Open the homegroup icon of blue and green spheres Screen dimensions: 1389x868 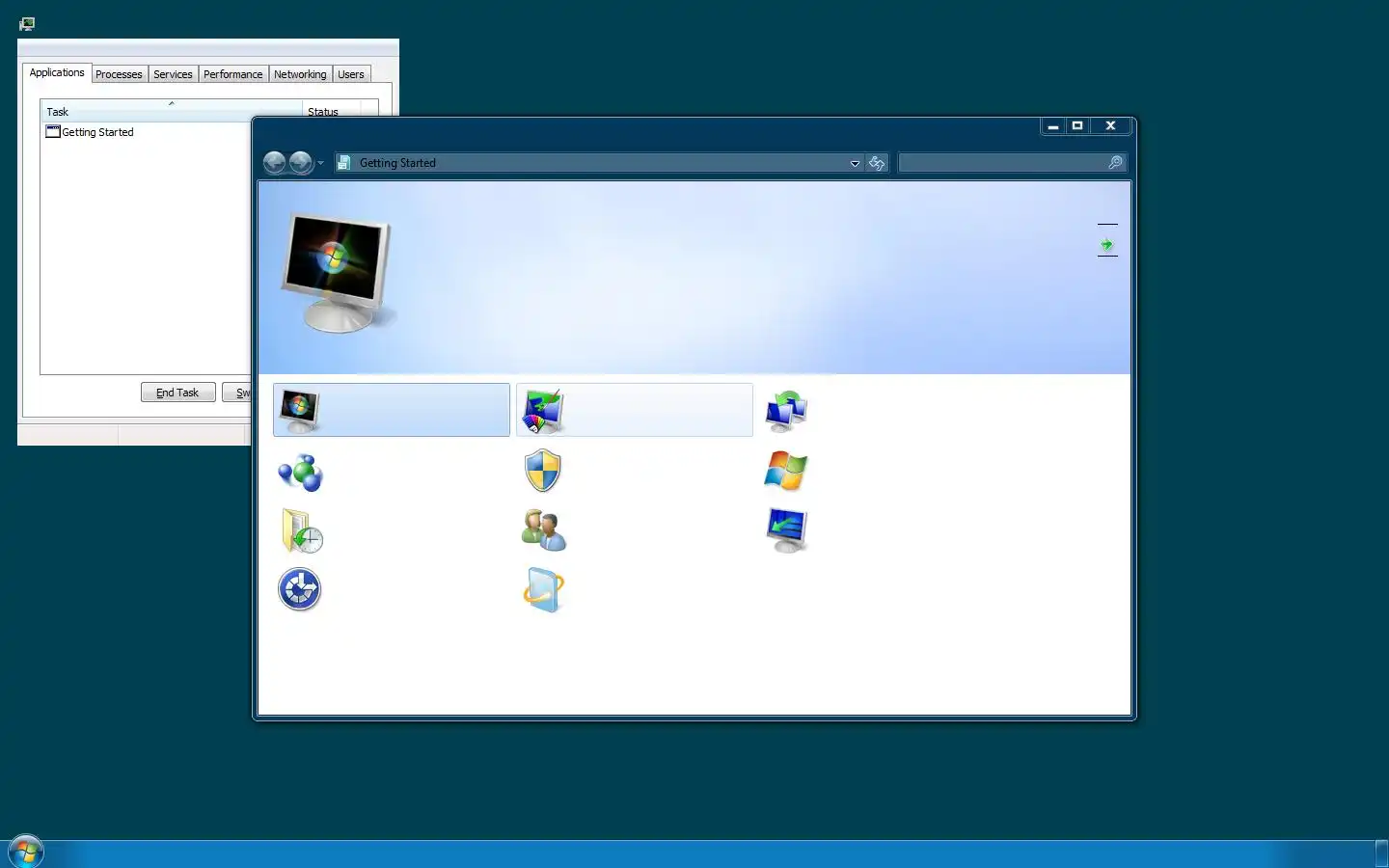300,473
